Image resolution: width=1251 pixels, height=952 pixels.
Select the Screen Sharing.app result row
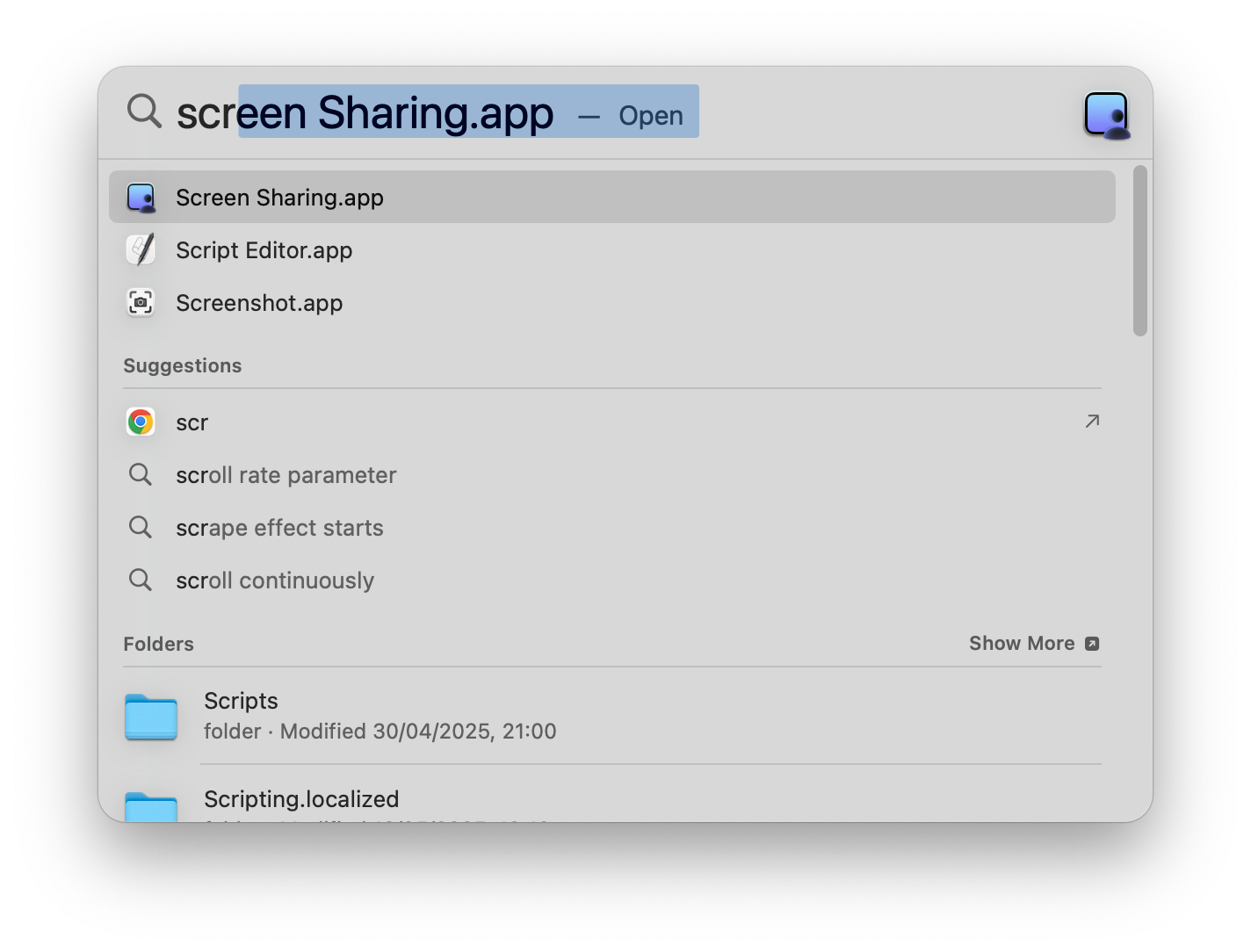tap(612, 198)
